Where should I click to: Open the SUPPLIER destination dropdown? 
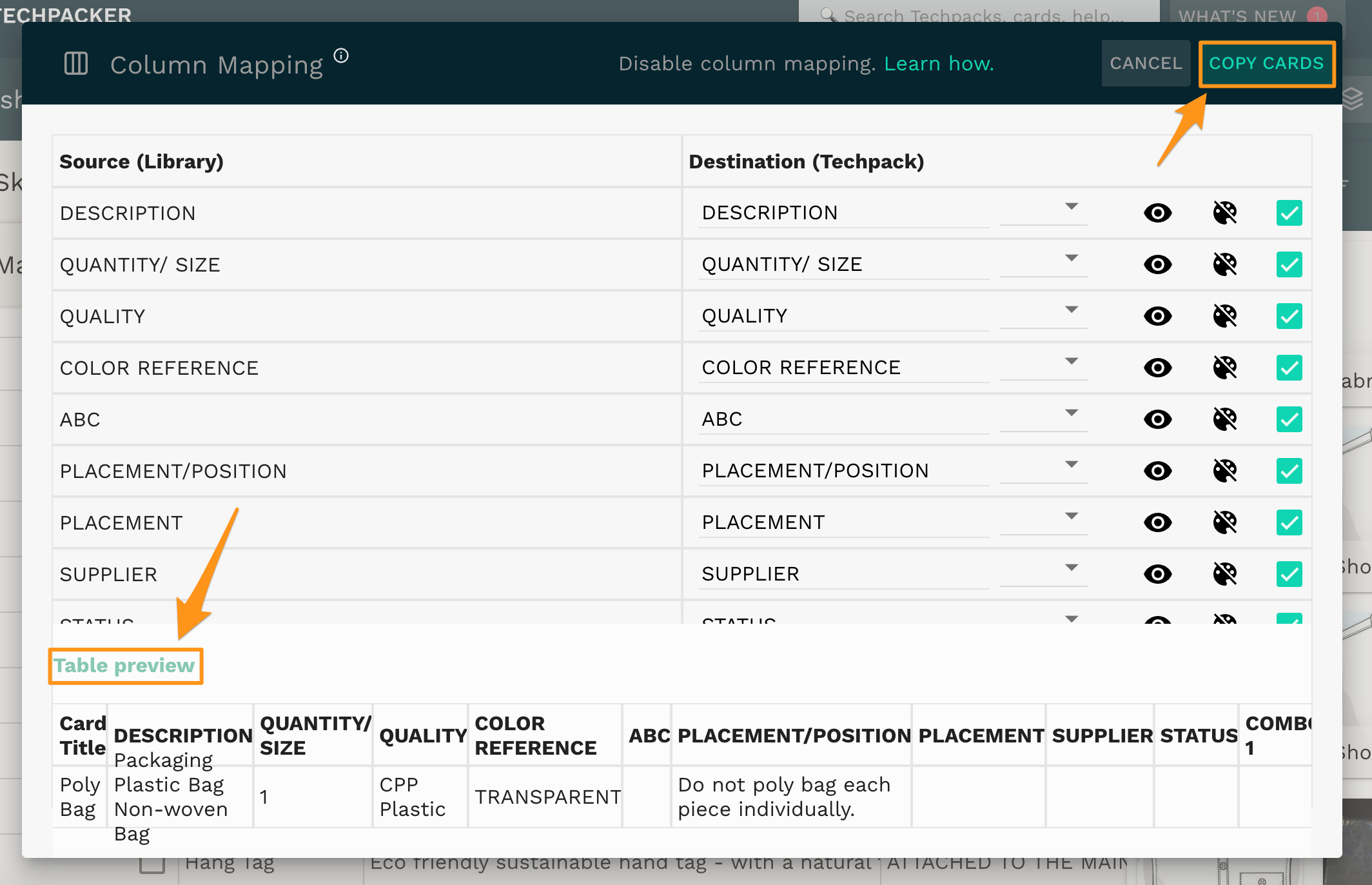click(x=1071, y=568)
